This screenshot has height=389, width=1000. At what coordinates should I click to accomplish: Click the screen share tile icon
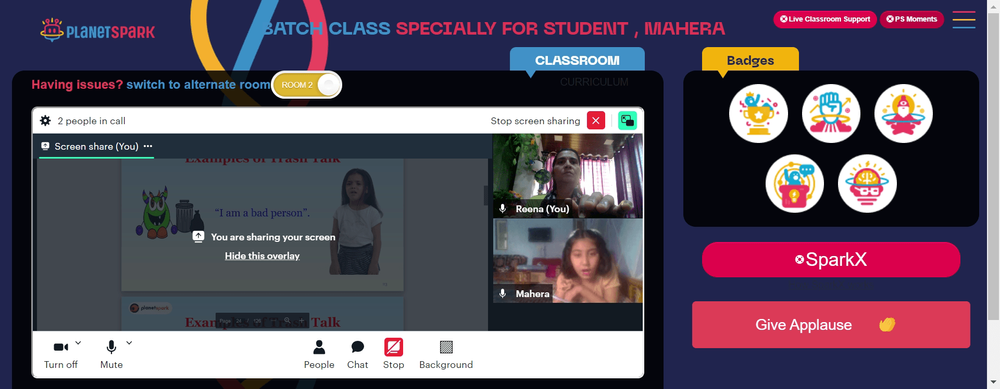coord(45,146)
